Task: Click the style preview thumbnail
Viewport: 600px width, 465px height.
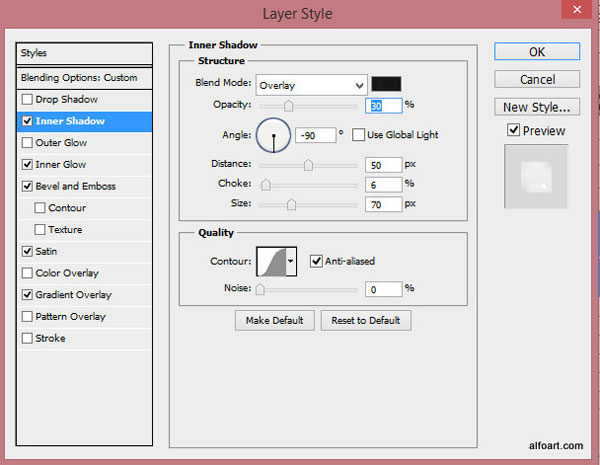Action: point(536,176)
